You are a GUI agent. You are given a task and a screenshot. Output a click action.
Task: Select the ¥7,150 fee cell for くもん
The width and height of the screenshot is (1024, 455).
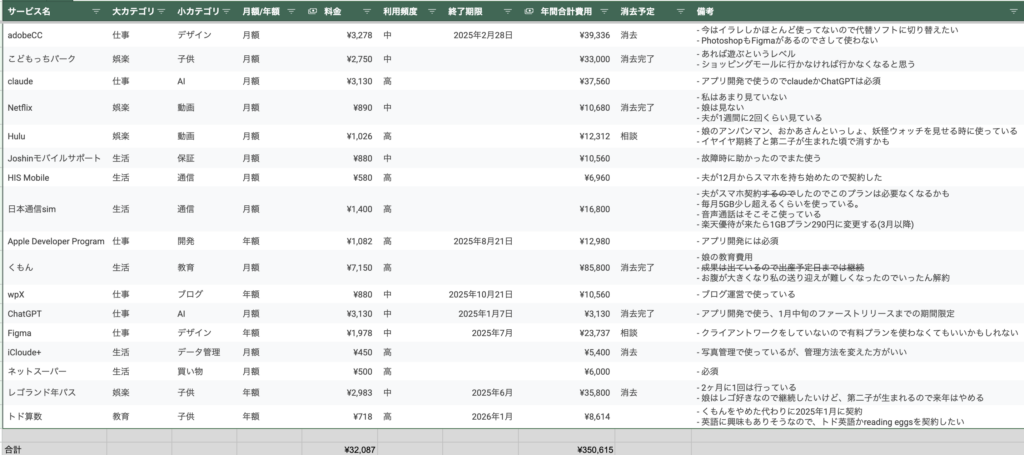pos(340,268)
